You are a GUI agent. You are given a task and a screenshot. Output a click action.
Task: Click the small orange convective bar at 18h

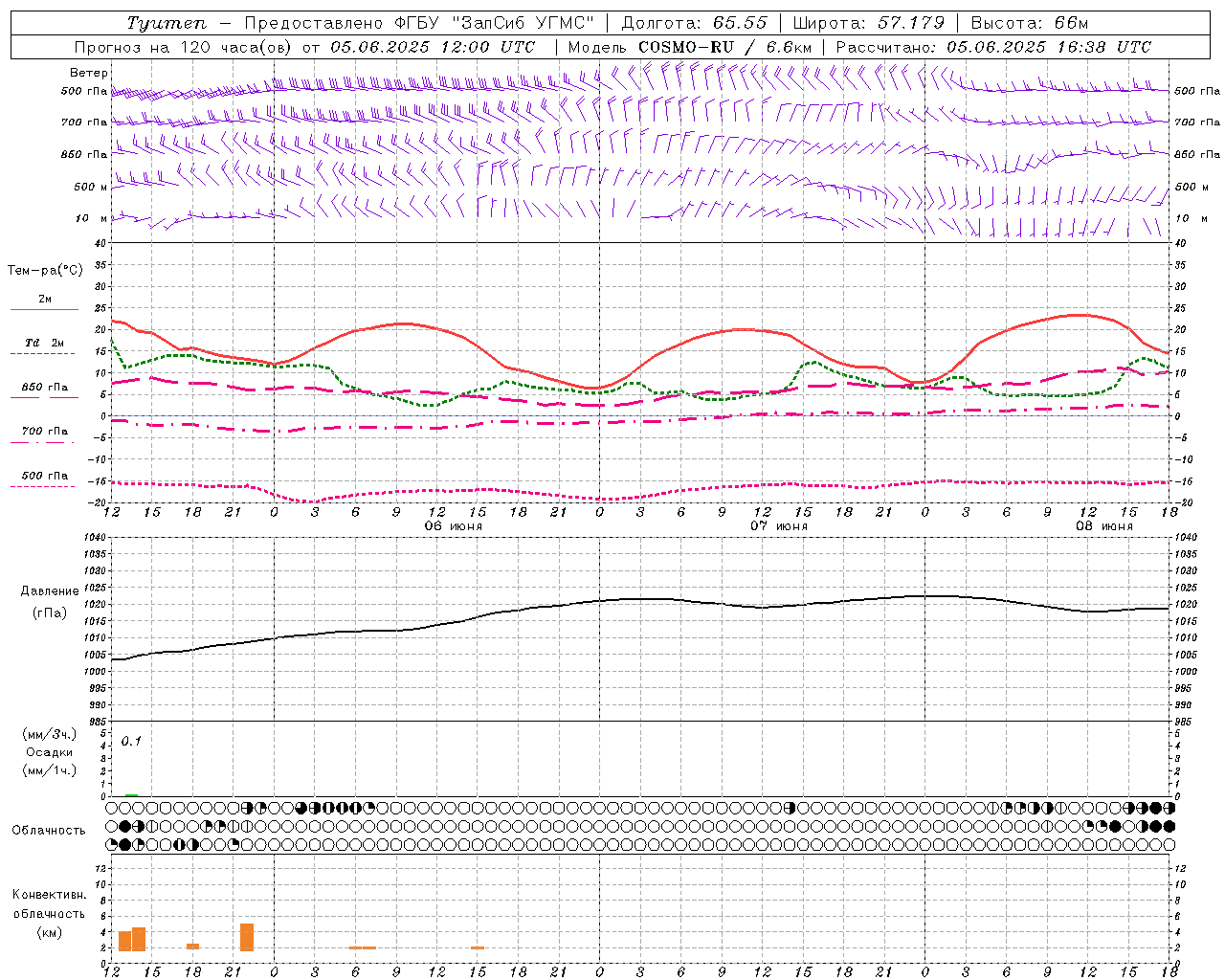(x=192, y=946)
